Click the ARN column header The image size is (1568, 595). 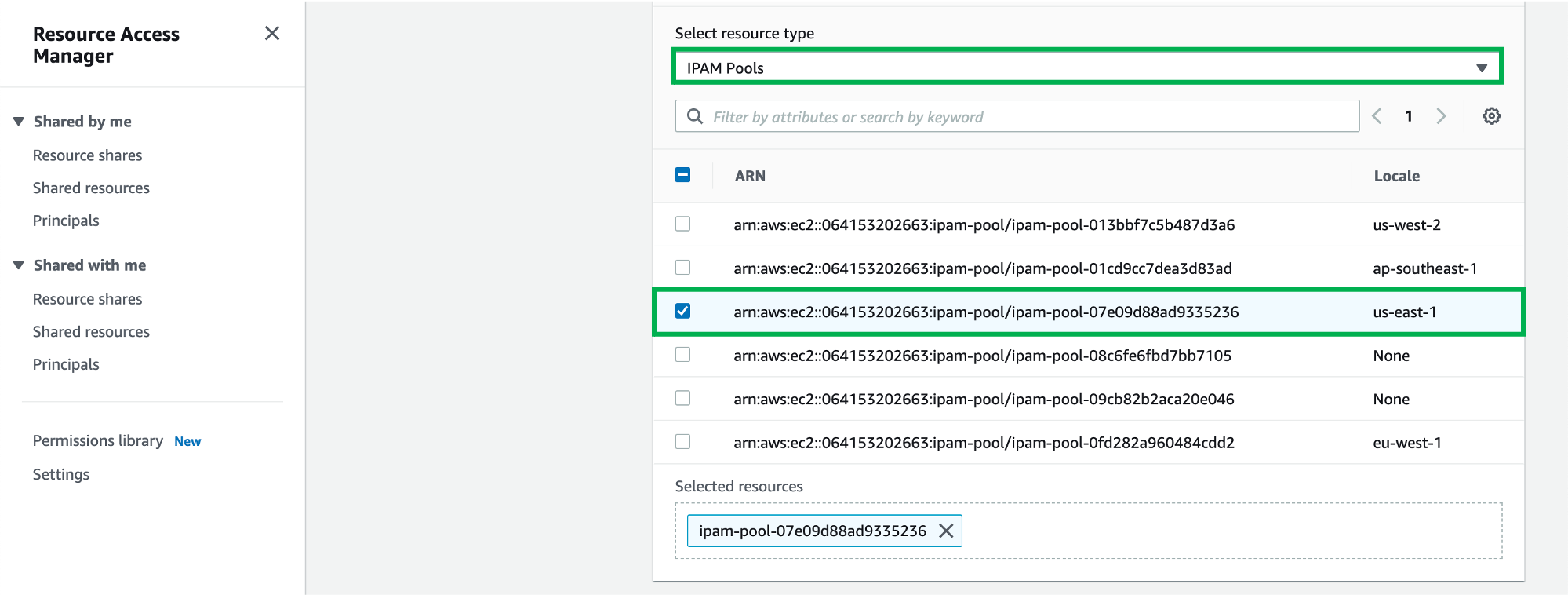[750, 176]
